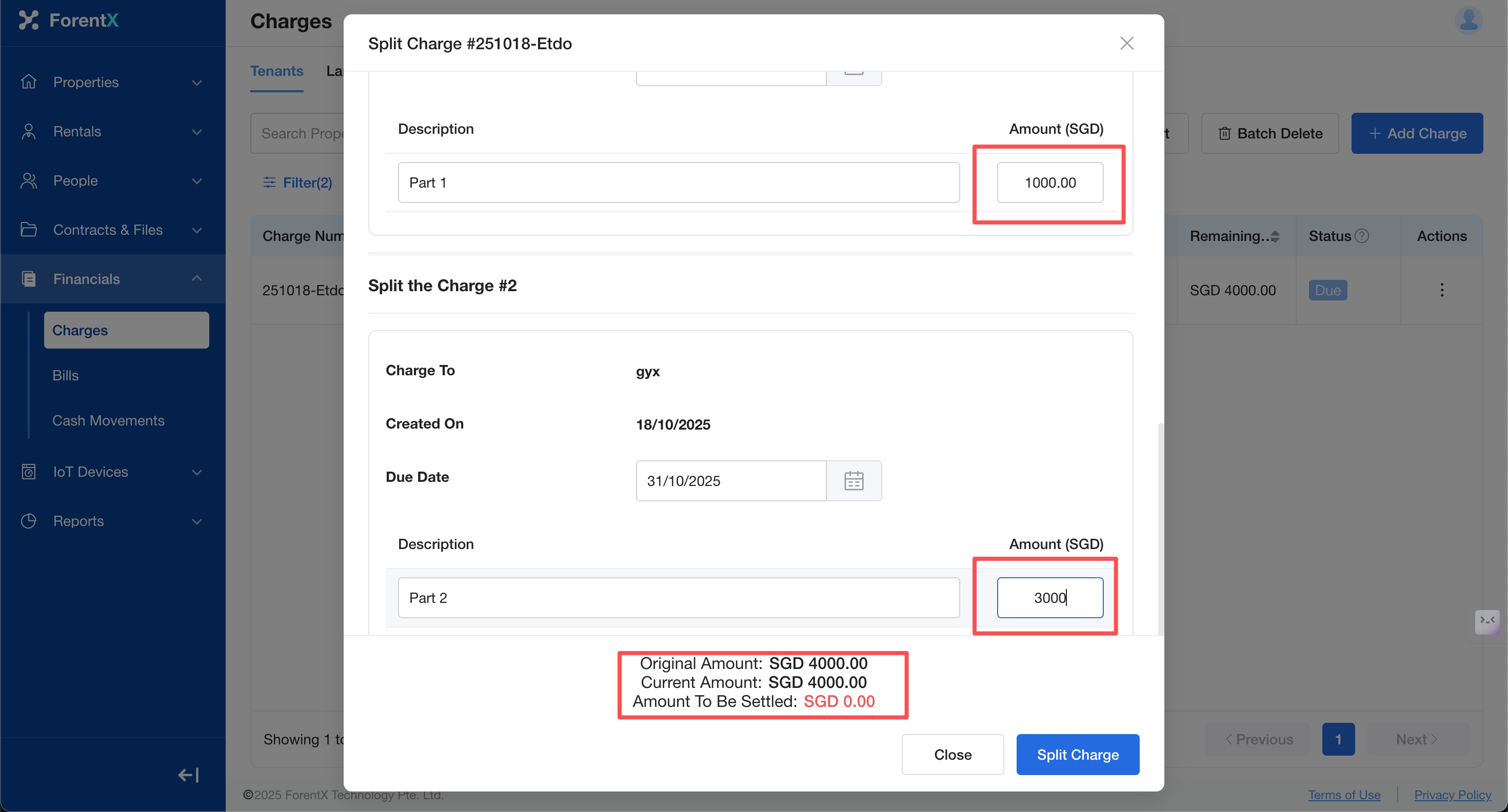Image resolution: width=1508 pixels, height=812 pixels.
Task: Switch to the Tenants tab
Action: pyautogui.click(x=276, y=71)
